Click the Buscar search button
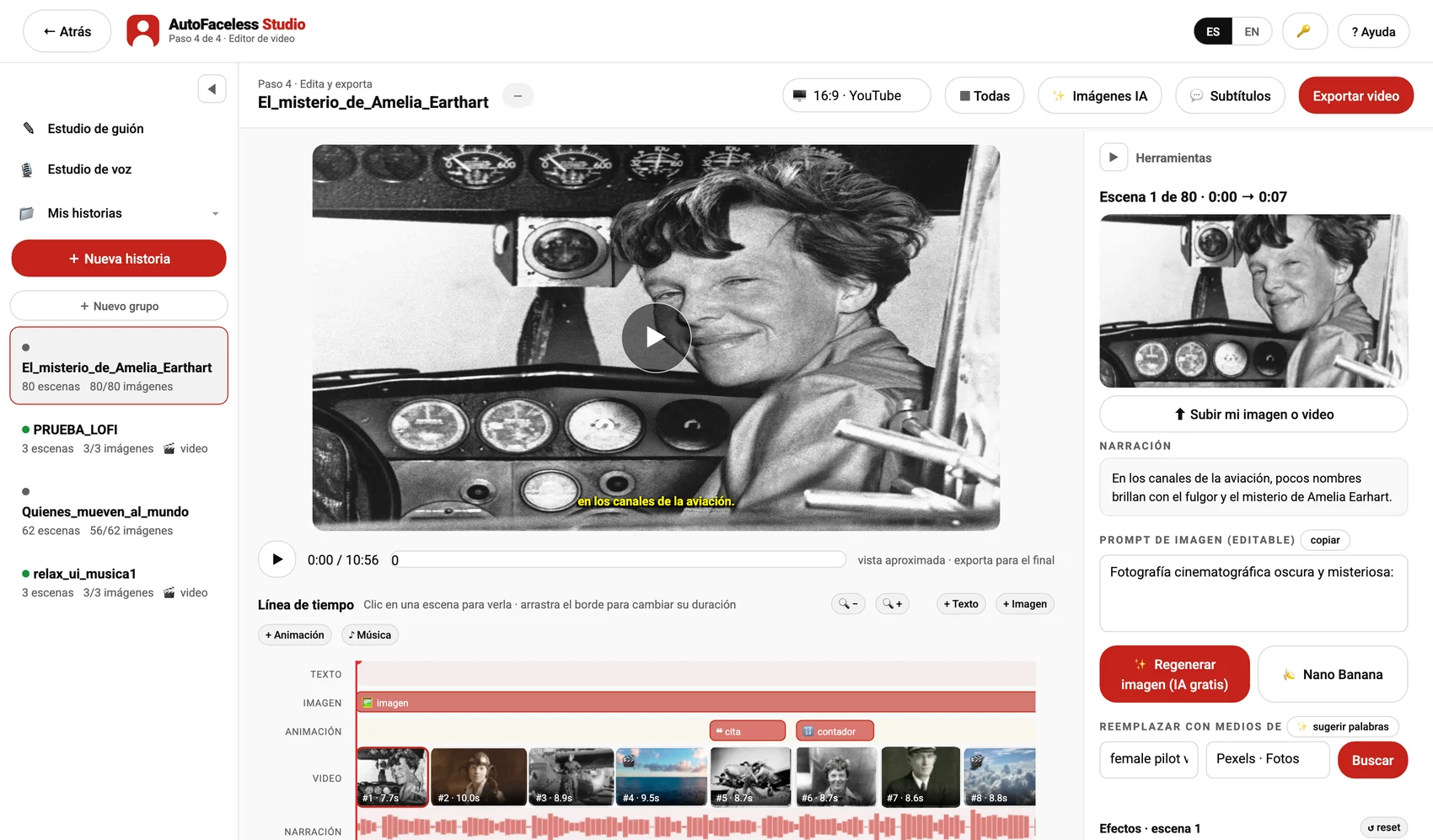 [x=1372, y=760]
